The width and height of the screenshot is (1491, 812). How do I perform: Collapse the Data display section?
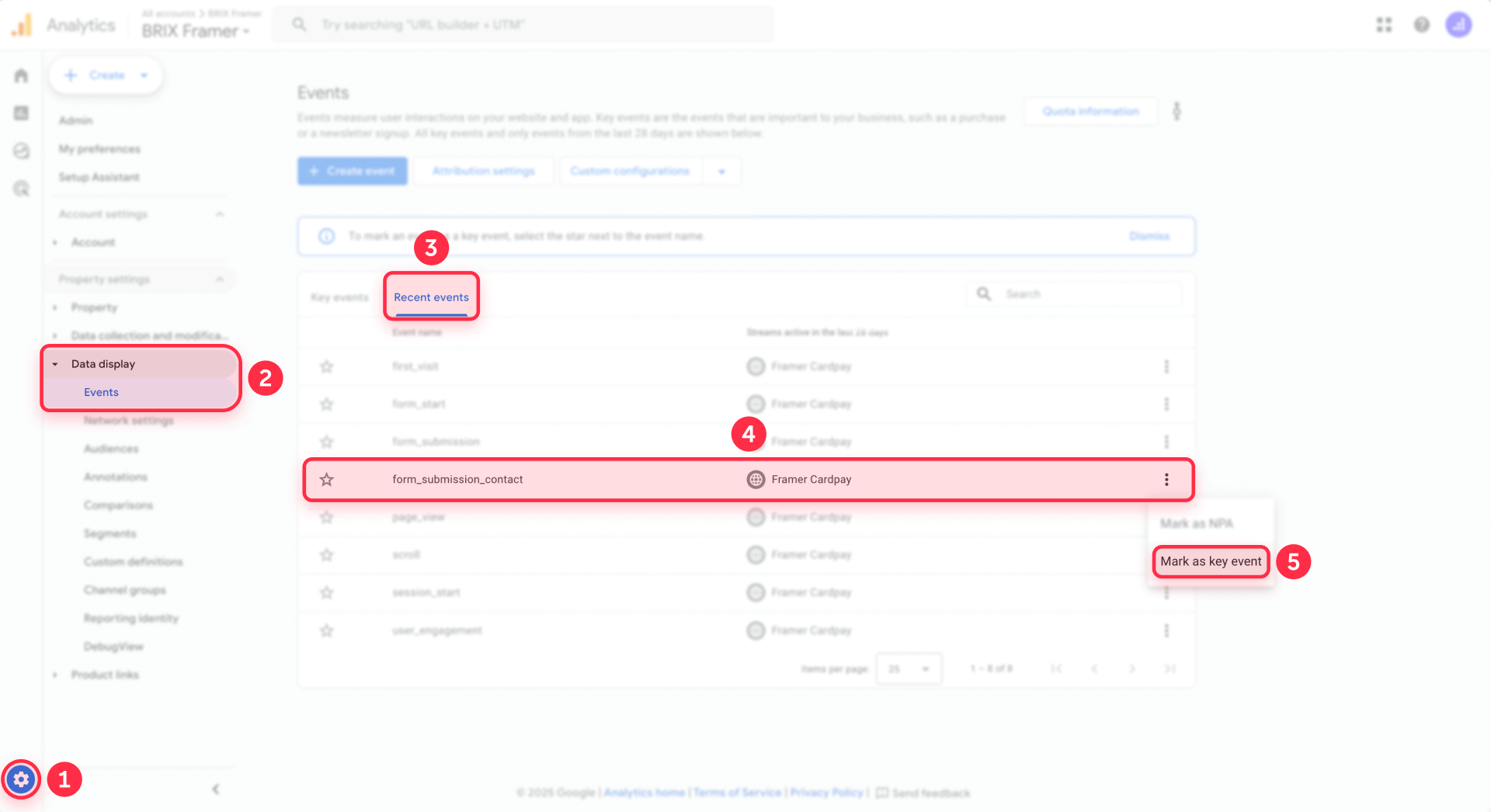point(55,363)
